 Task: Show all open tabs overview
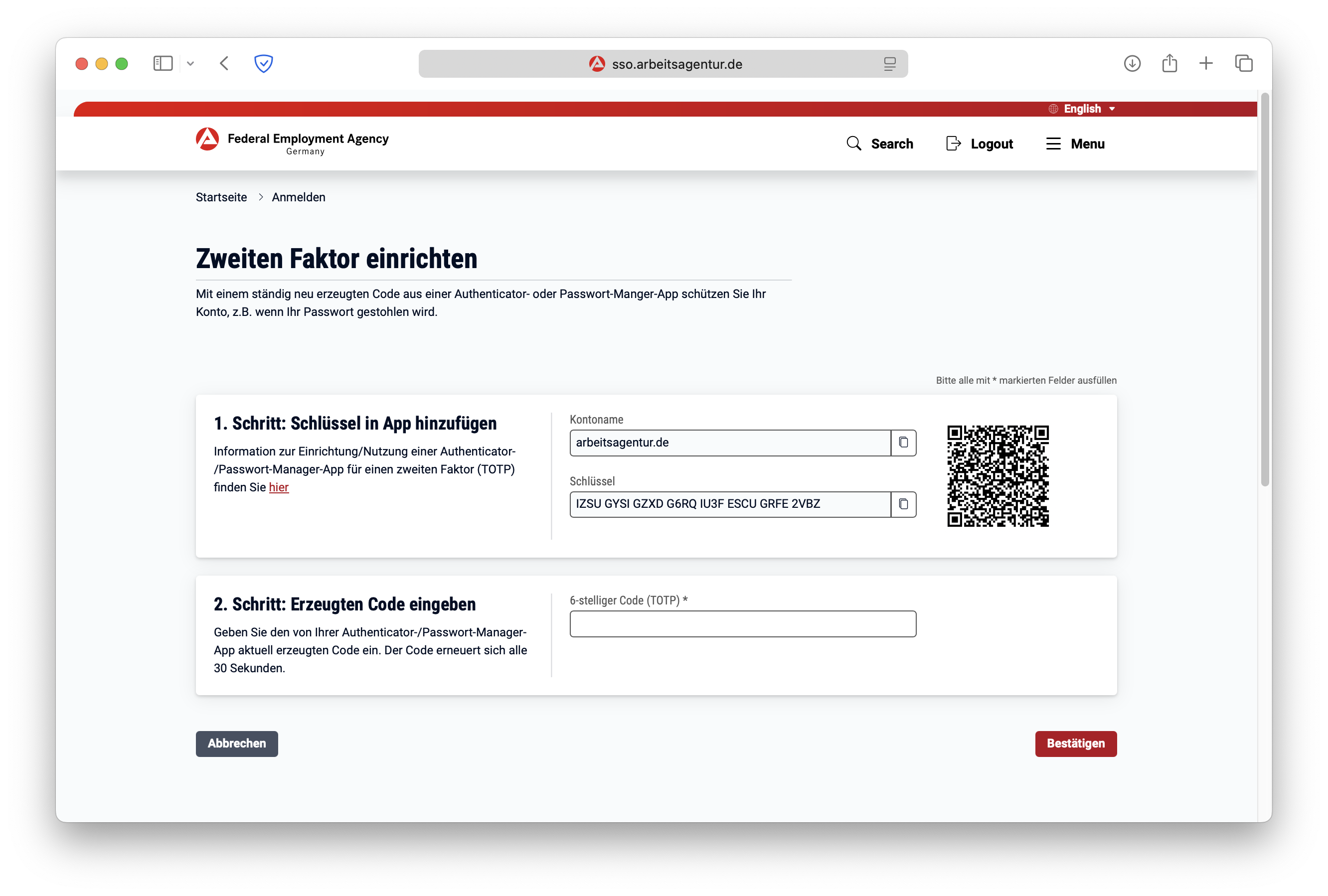pyautogui.click(x=1243, y=63)
